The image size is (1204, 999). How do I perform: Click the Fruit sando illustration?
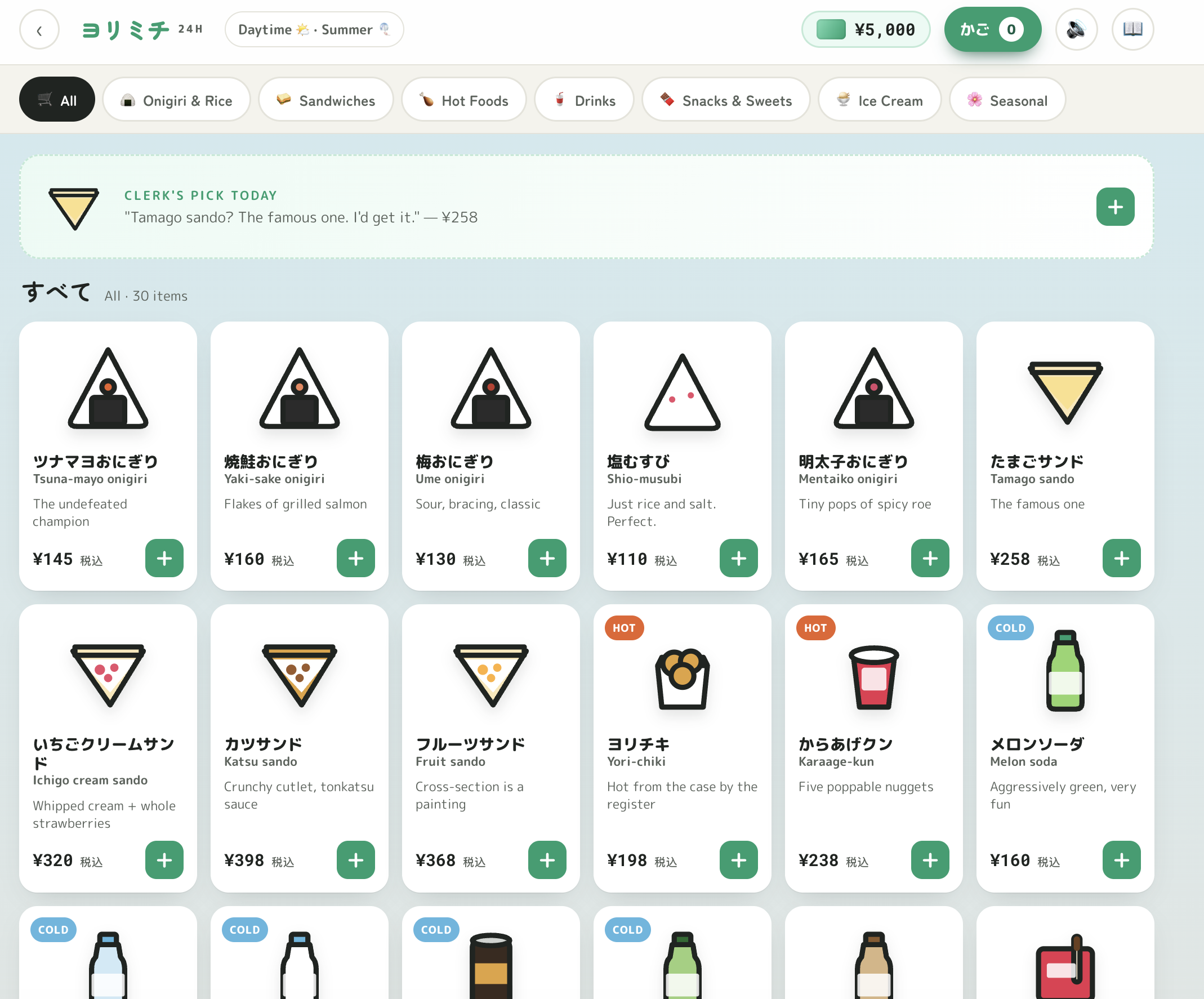(490, 675)
